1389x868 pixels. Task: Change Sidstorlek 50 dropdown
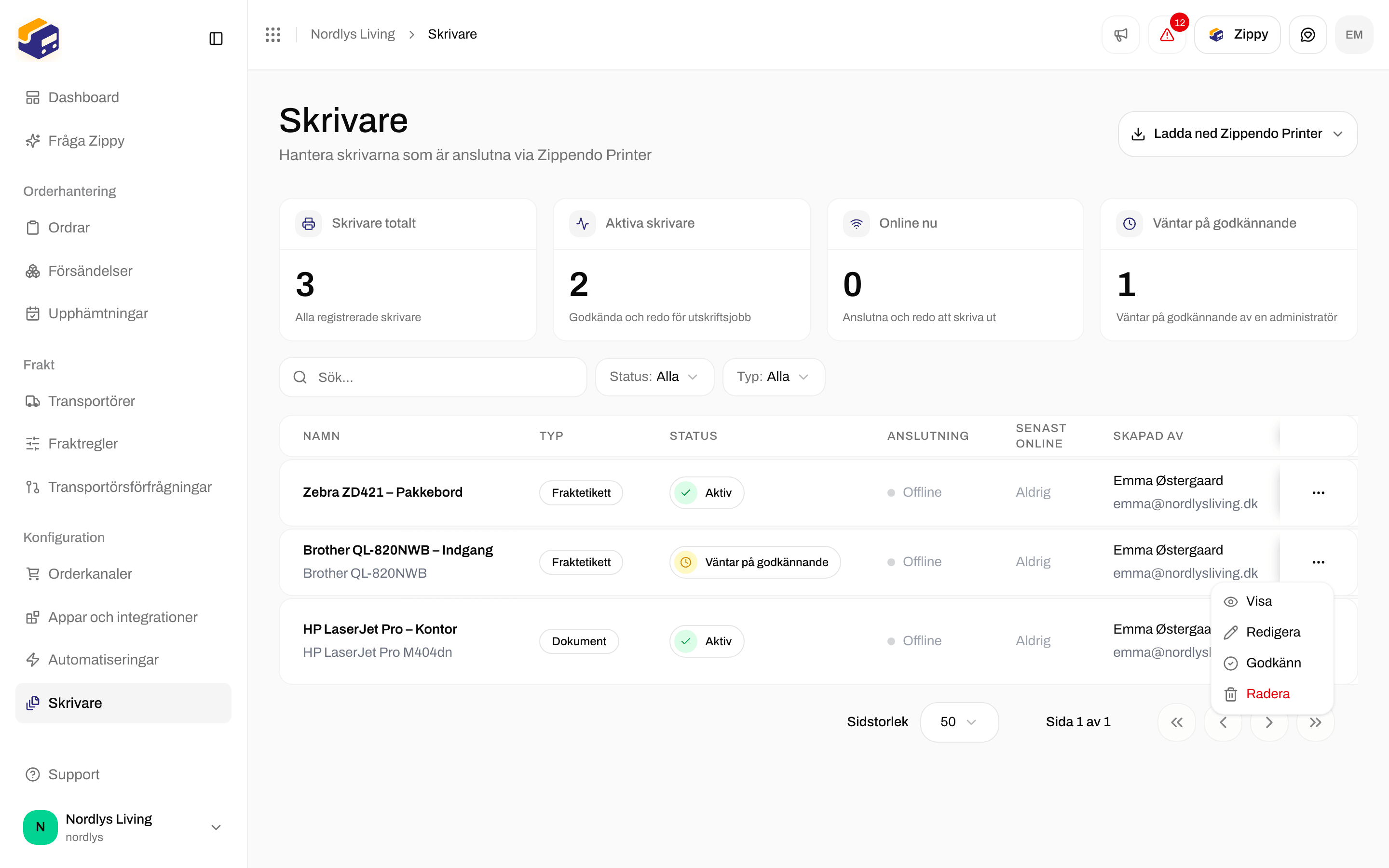click(x=959, y=722)
